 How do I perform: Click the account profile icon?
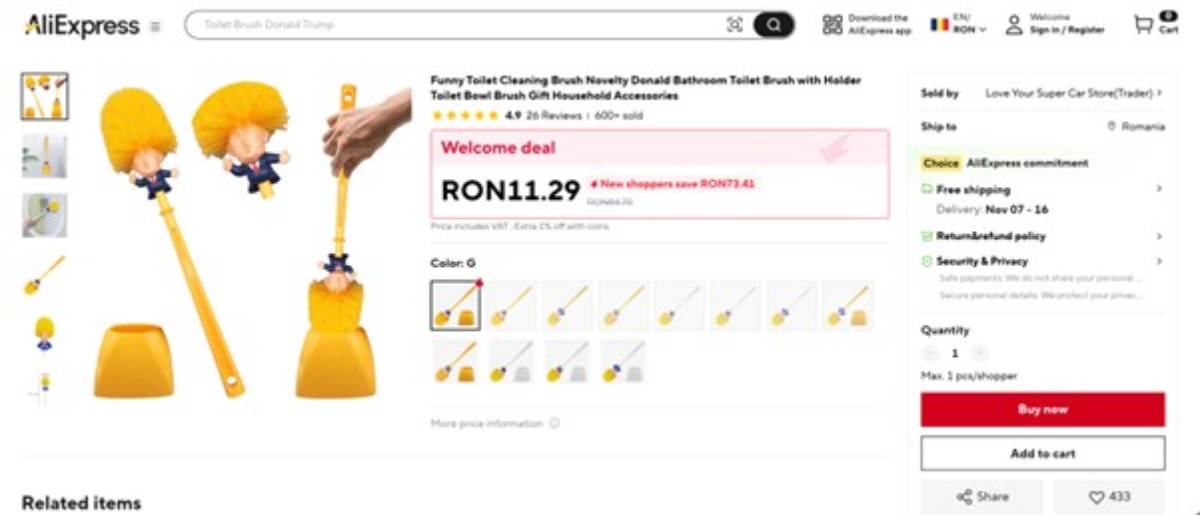point(1014,25)
